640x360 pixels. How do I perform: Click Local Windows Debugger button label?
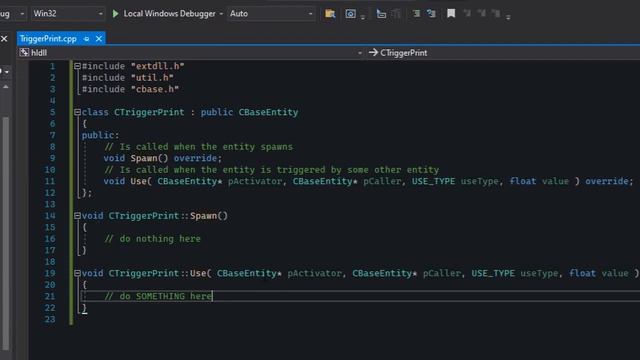coord(169,14)
